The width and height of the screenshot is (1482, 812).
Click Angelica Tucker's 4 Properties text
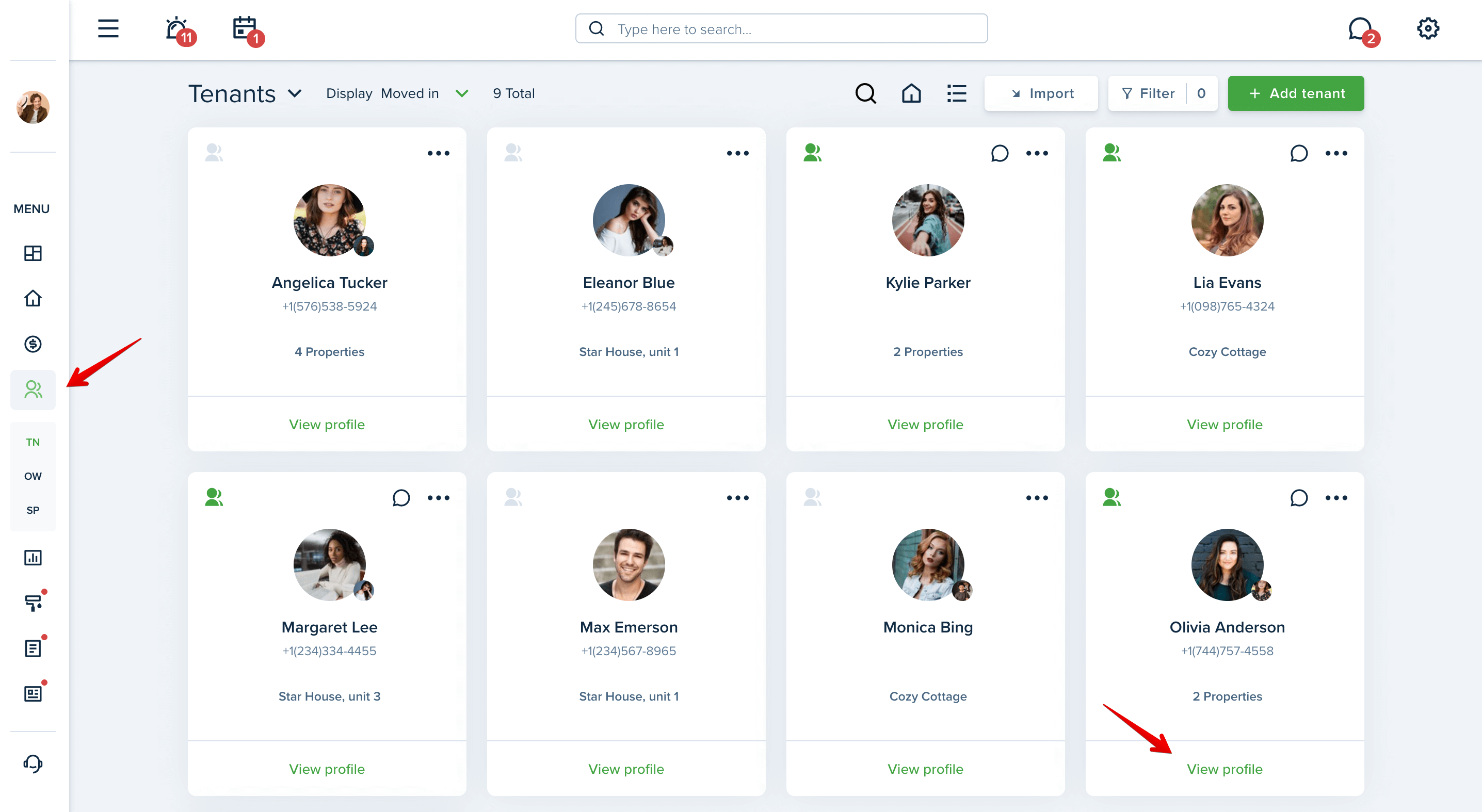pyautogui.click(x=329, y=351)
